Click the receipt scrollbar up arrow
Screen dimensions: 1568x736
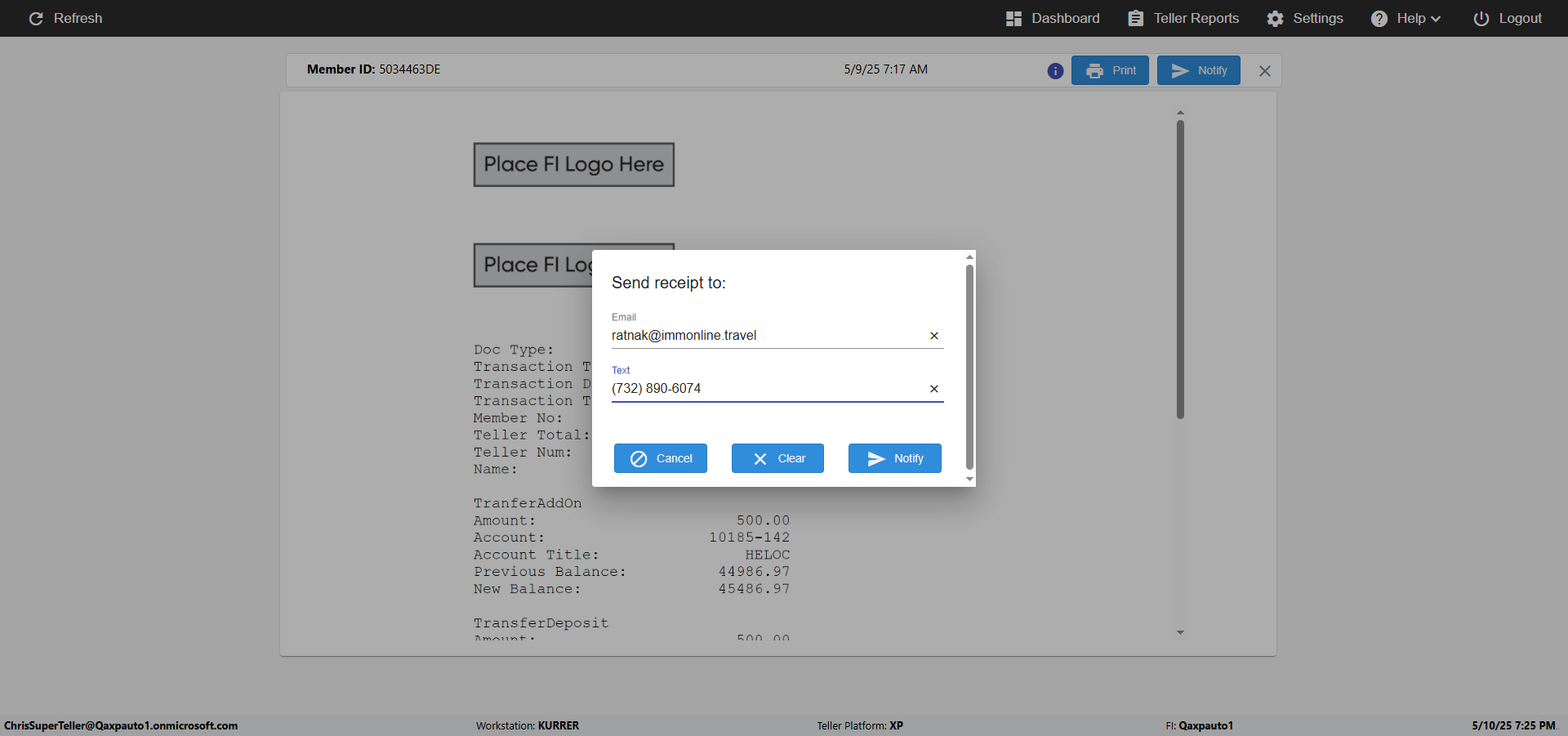1180,113
